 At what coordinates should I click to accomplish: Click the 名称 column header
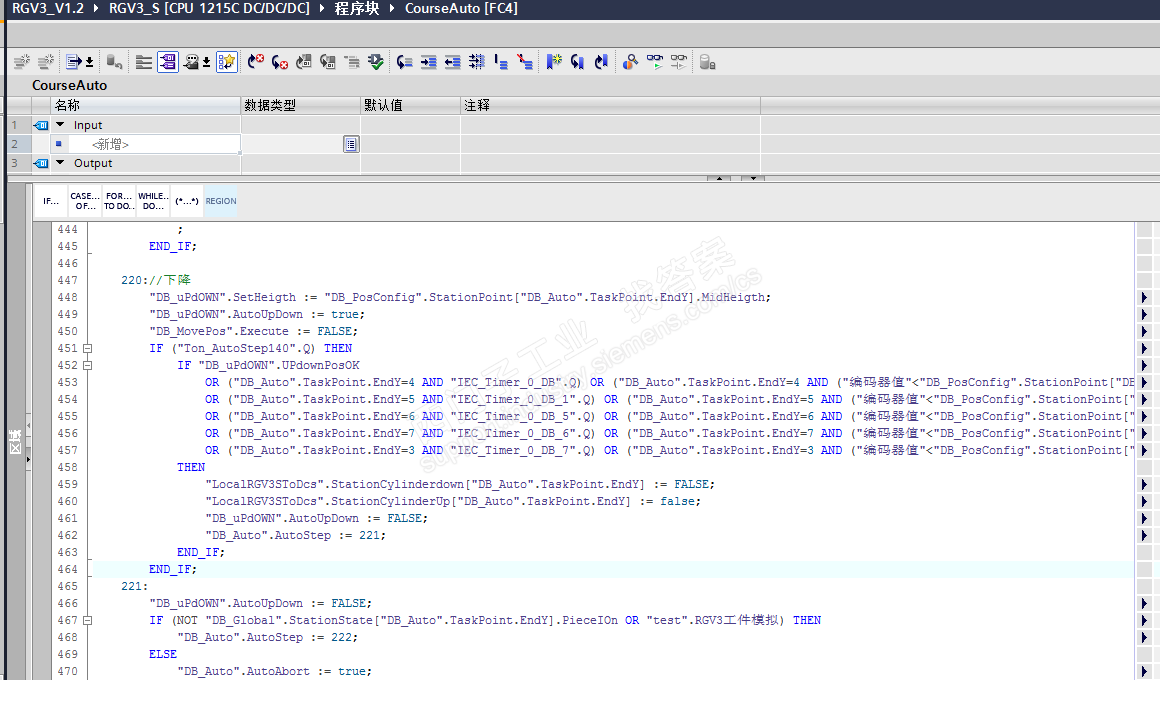[x=146, y=105]
